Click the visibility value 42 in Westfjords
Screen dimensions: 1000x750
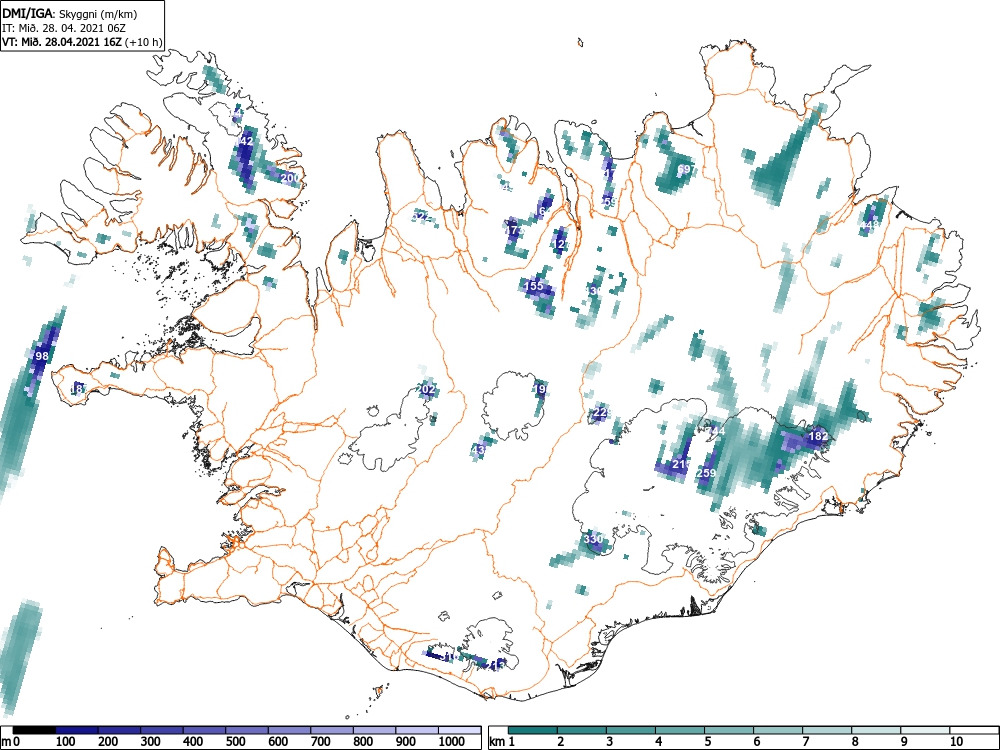coord(246,141)
